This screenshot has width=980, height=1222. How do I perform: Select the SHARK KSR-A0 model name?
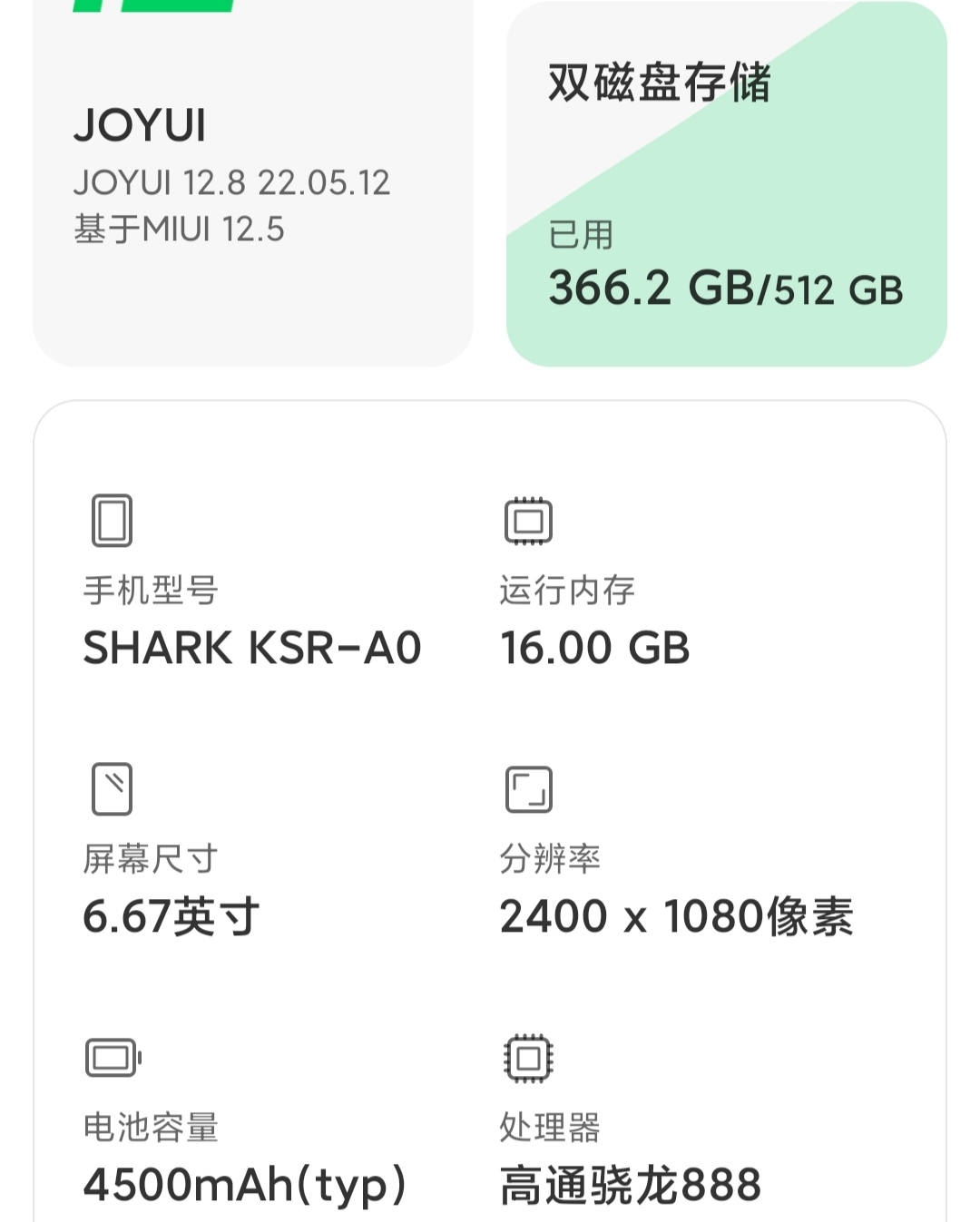(252, 648)
